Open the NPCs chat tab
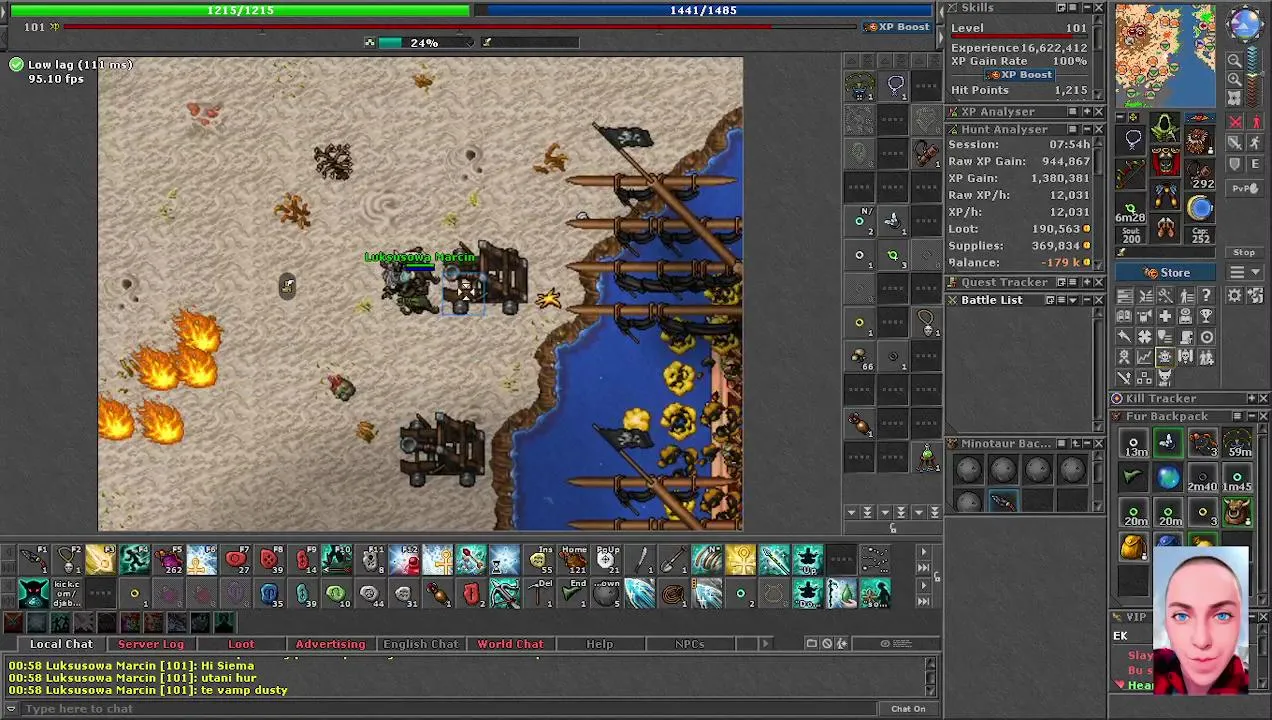1272x720 pixels. [x=689, y=645]
